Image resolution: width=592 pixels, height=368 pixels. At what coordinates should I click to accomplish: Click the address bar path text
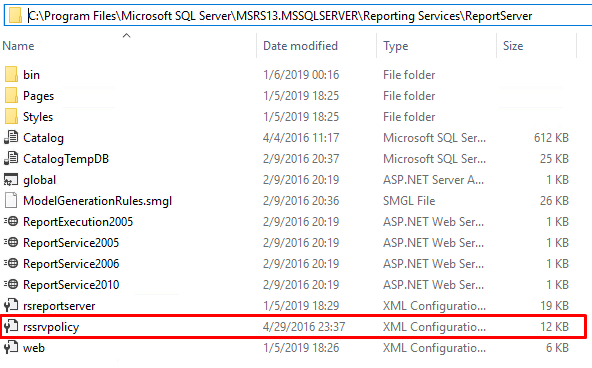[x=280, y=16]
